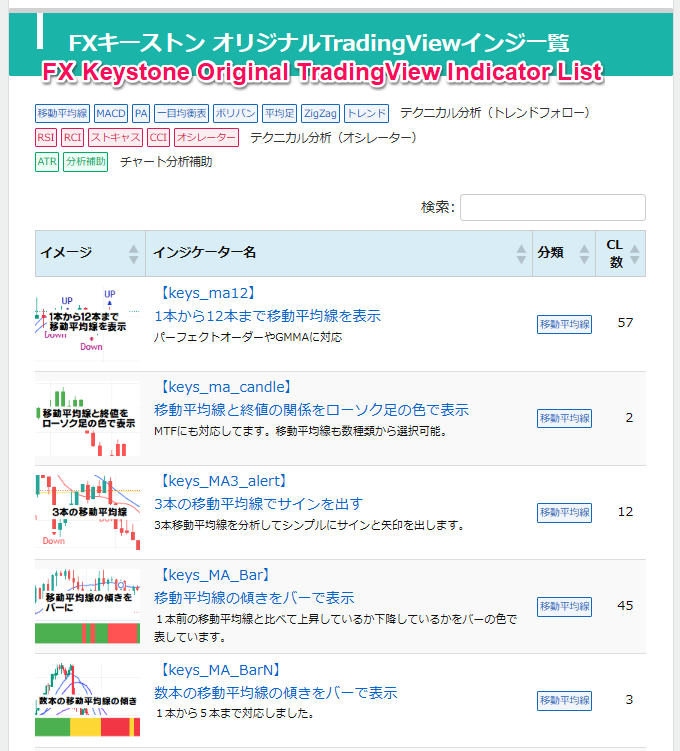The height and width of the screenshot is (751, 680).
Task: Open keys_MA3_alert thumbnail image
Action: 88,512
